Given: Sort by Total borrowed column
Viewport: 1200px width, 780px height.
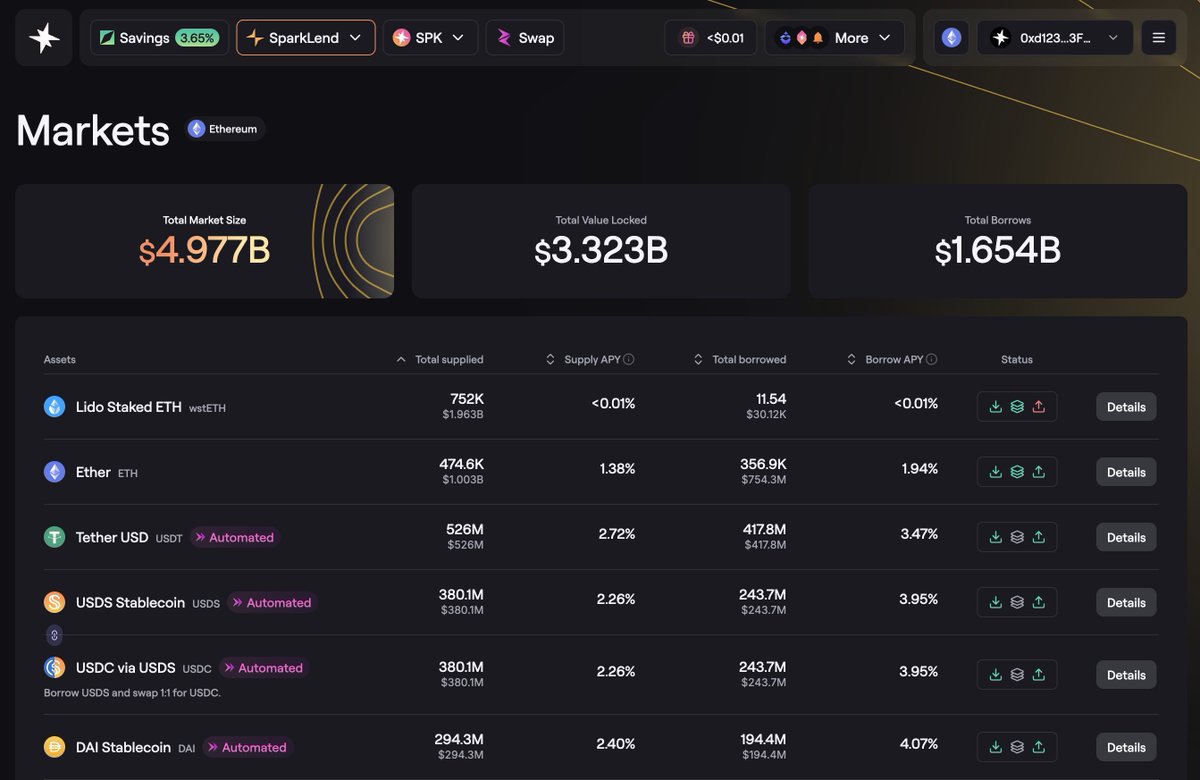Looking at the screenshot, I should tap(740, 359).
